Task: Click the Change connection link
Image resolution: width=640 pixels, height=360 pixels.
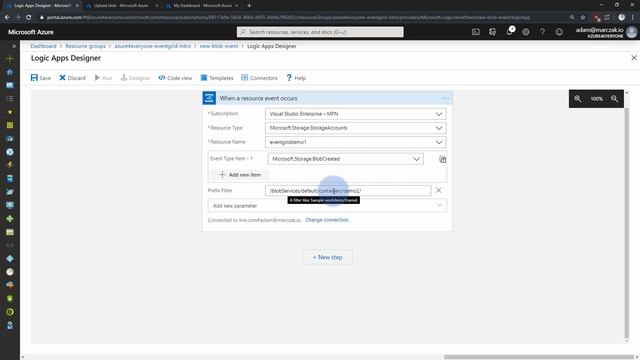Action: pos(327,220)
